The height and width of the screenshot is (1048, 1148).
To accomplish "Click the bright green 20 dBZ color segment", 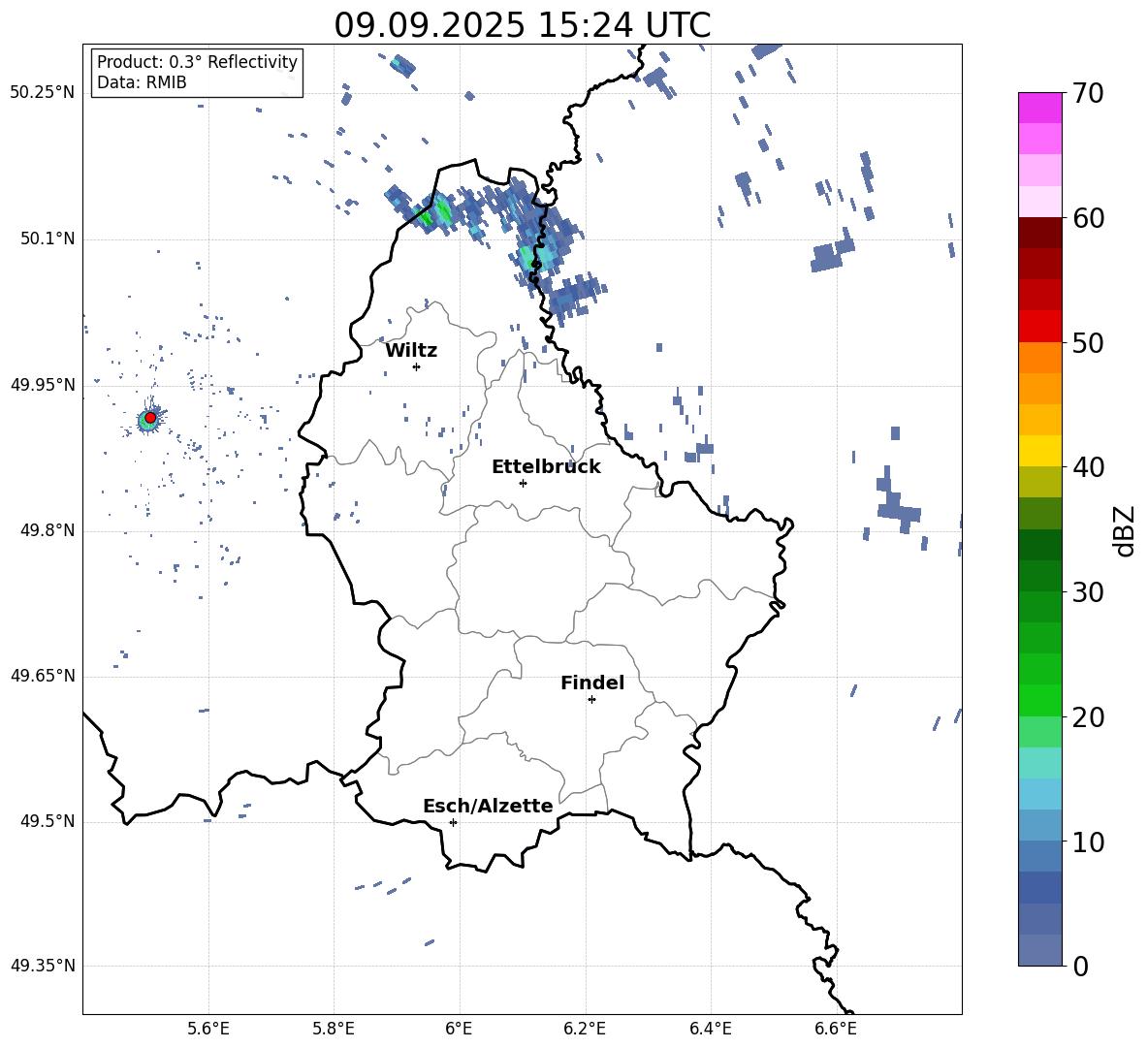I will (x=1039, y=701).
